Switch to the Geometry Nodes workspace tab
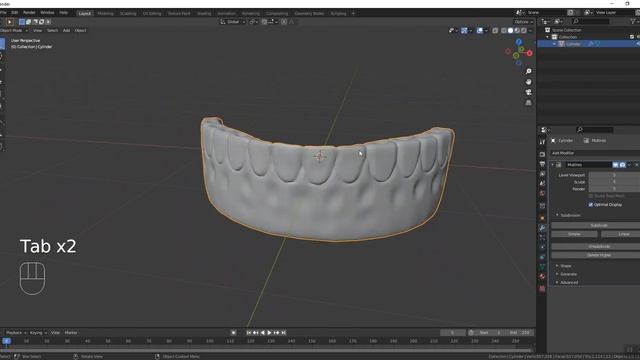640x360 pixels. 309,13
